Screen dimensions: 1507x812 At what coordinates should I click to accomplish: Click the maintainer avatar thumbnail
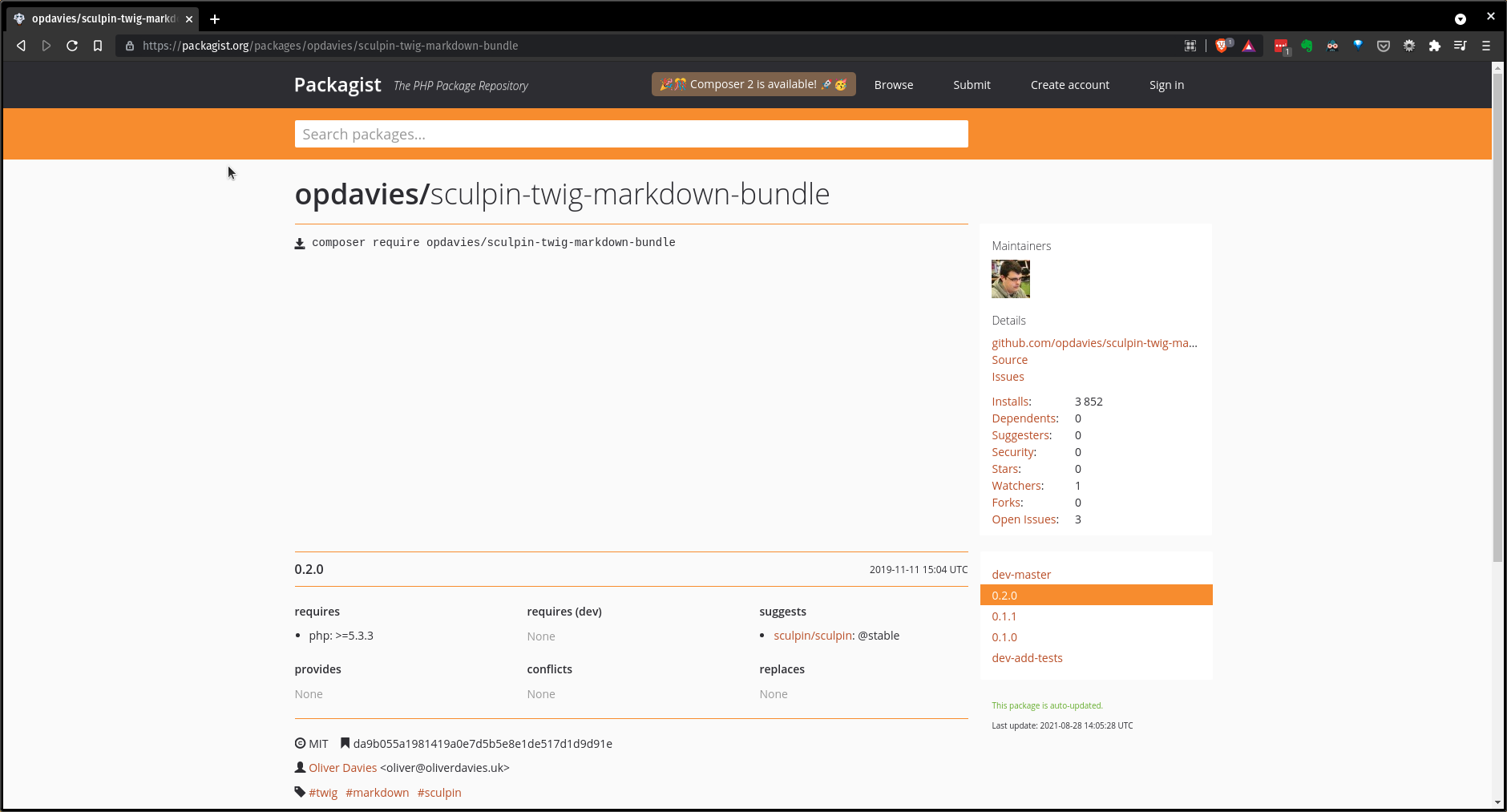[x=1010, y=279]
